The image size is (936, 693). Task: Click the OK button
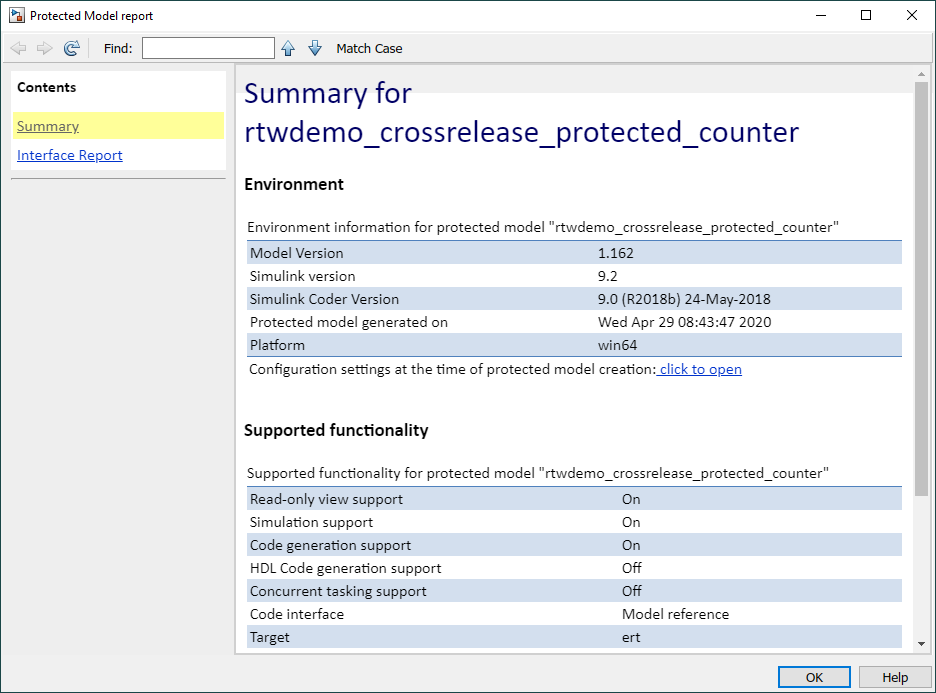tap(814, 677)
